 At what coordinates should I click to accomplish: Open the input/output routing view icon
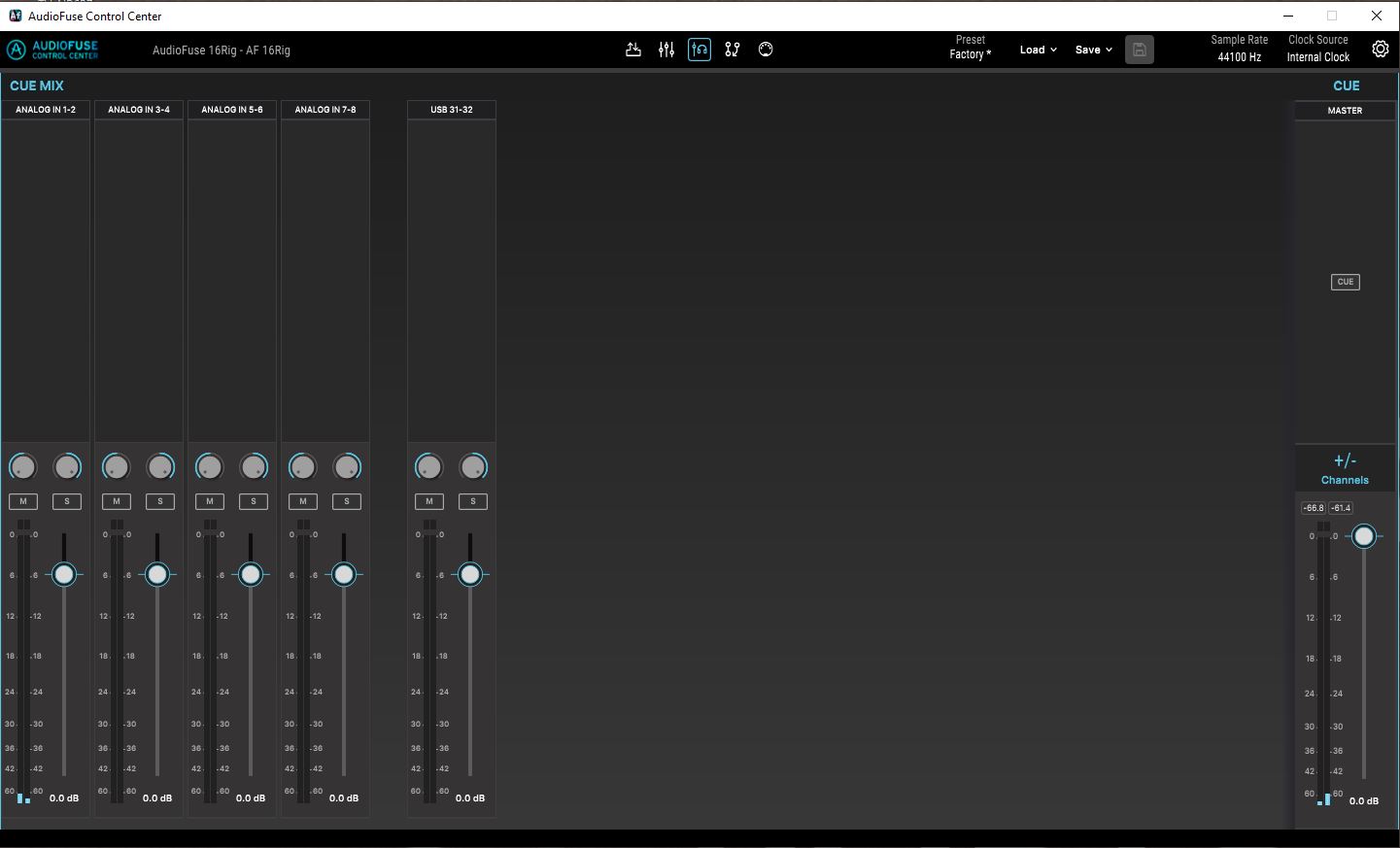pyautogui.click(x=633, y=49)
